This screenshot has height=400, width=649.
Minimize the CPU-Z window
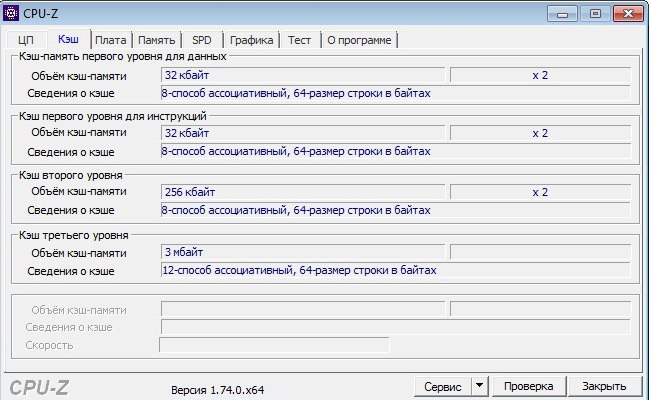click(569, 13)
